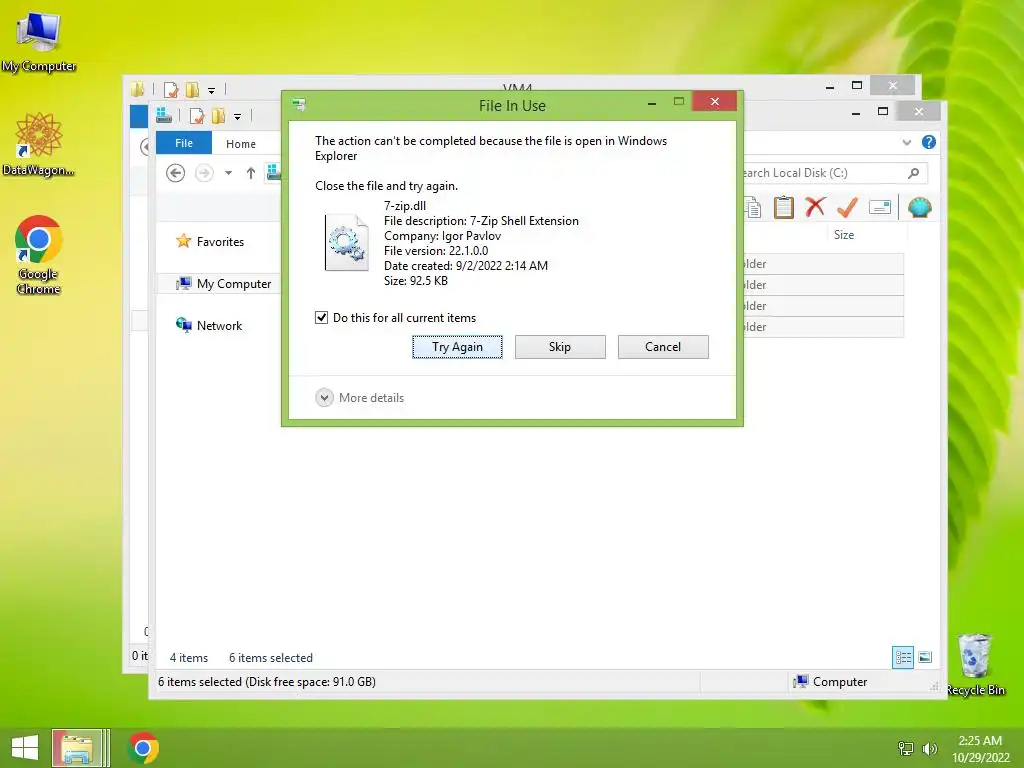Click the New folder quick access icon in VM4 window
The height and width of the screenshot is (768, 1024).
click(x=193, y=89)
